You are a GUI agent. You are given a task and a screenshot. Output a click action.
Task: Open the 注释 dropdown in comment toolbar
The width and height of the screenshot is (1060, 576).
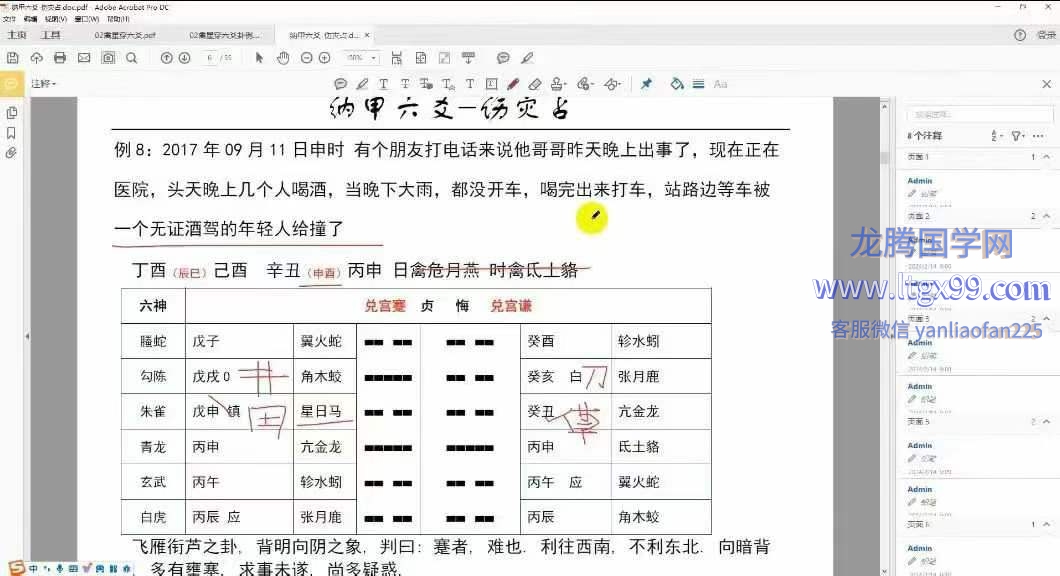[43, 84]
